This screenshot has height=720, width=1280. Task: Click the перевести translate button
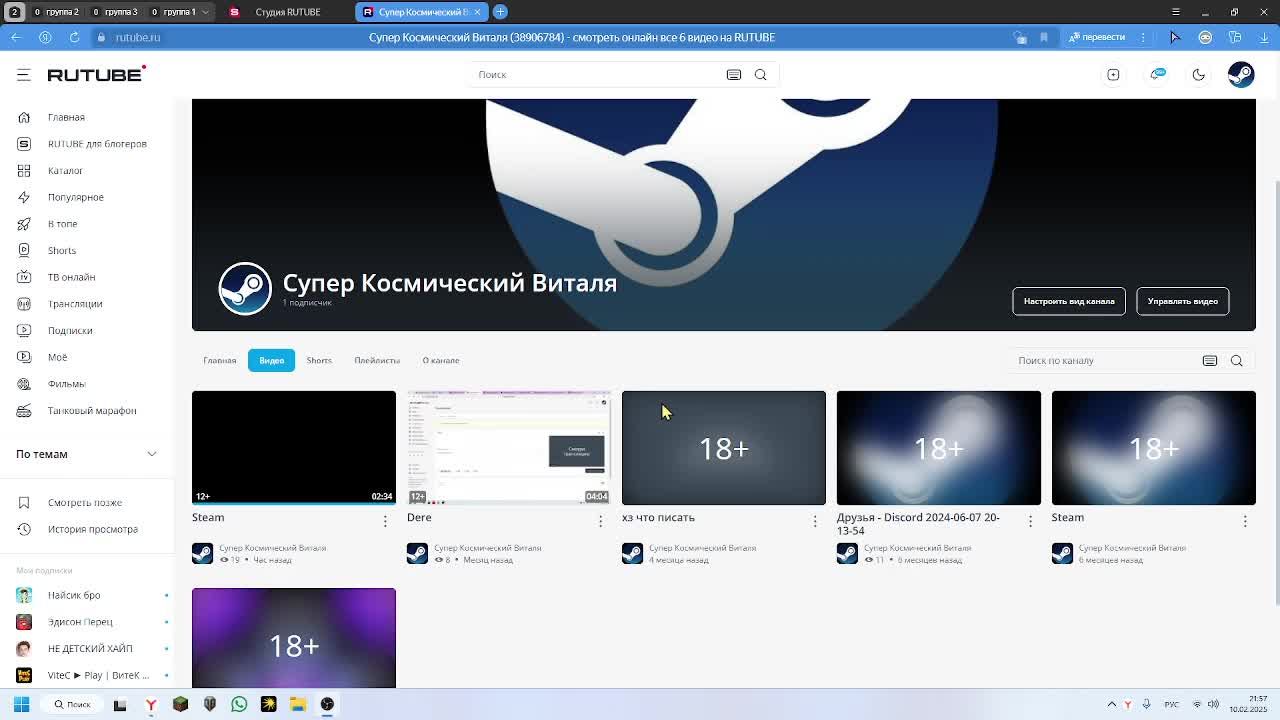point(1097,37)
